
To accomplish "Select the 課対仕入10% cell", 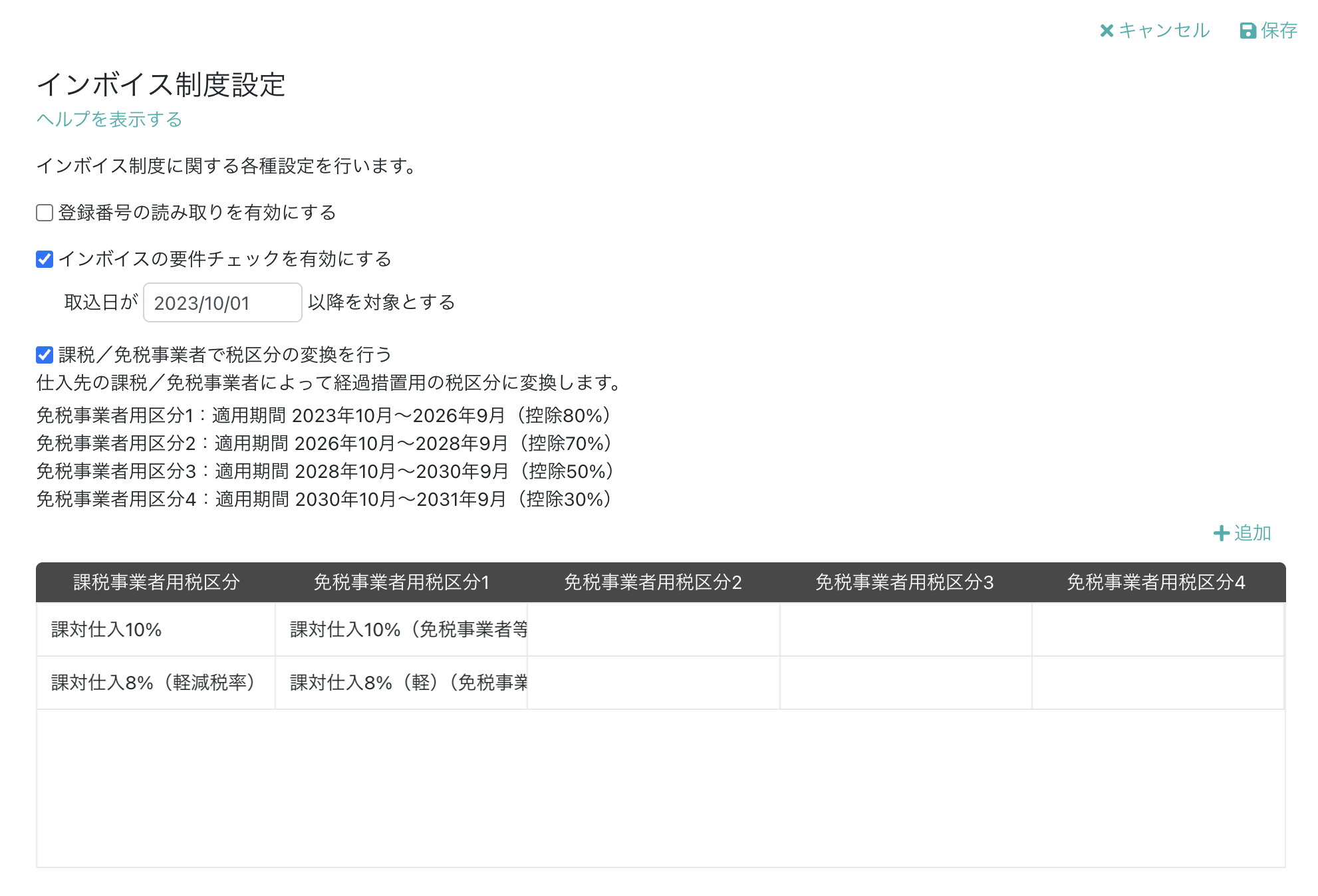I will coord(156,629).
